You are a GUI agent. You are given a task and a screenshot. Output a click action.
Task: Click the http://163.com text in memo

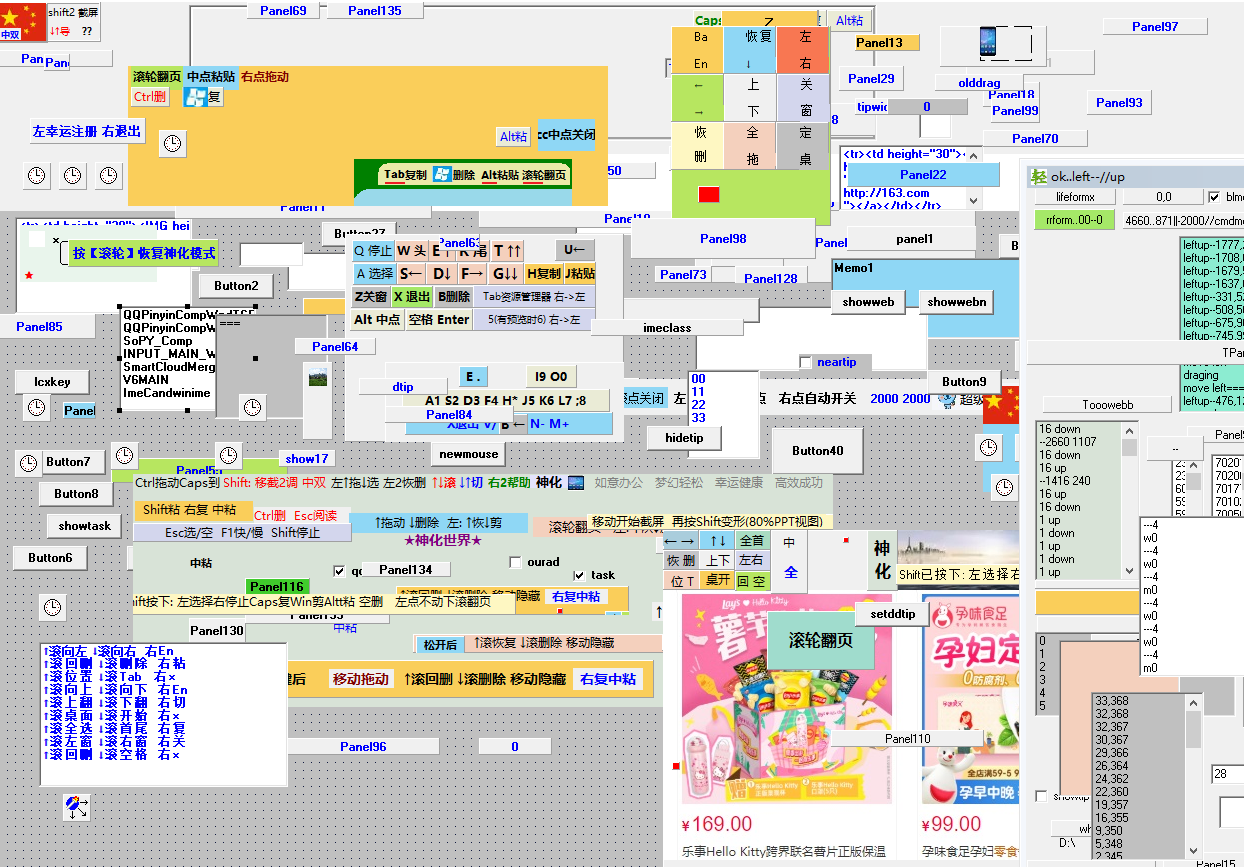[886, 193]
